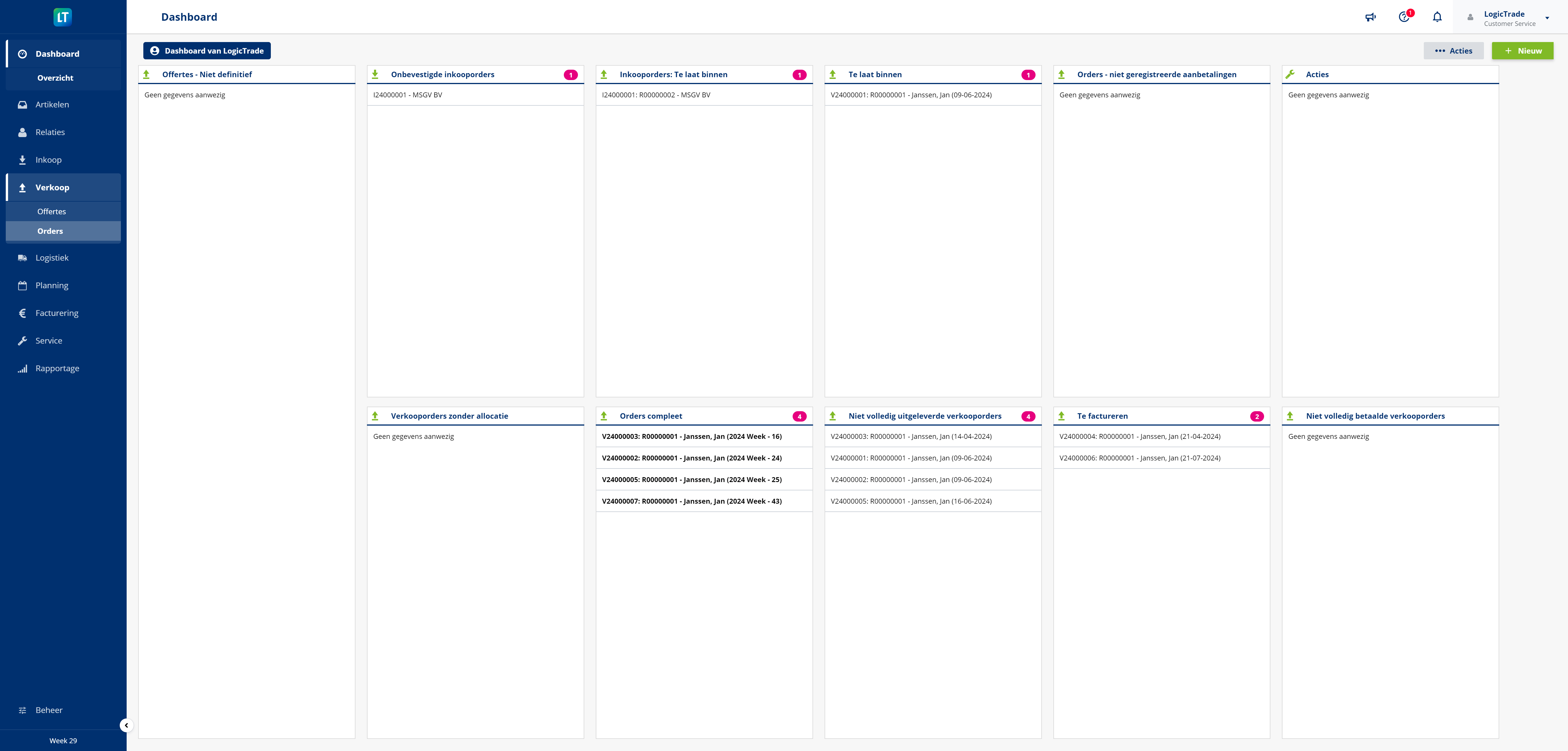Click the Facturering euro icon
Image resolution: width=1568 pixels, height=751 pixels.
coord(22,313)
